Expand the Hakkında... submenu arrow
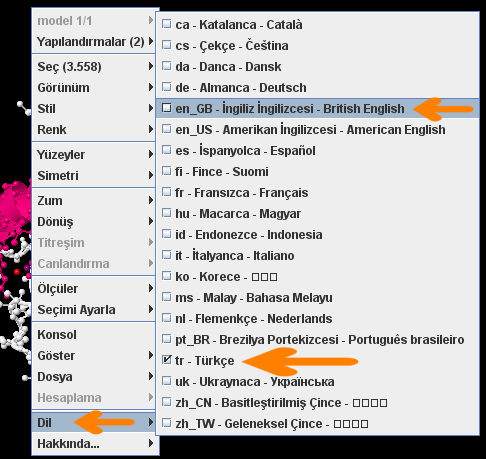The image size is (486, 459). [151, 443]
